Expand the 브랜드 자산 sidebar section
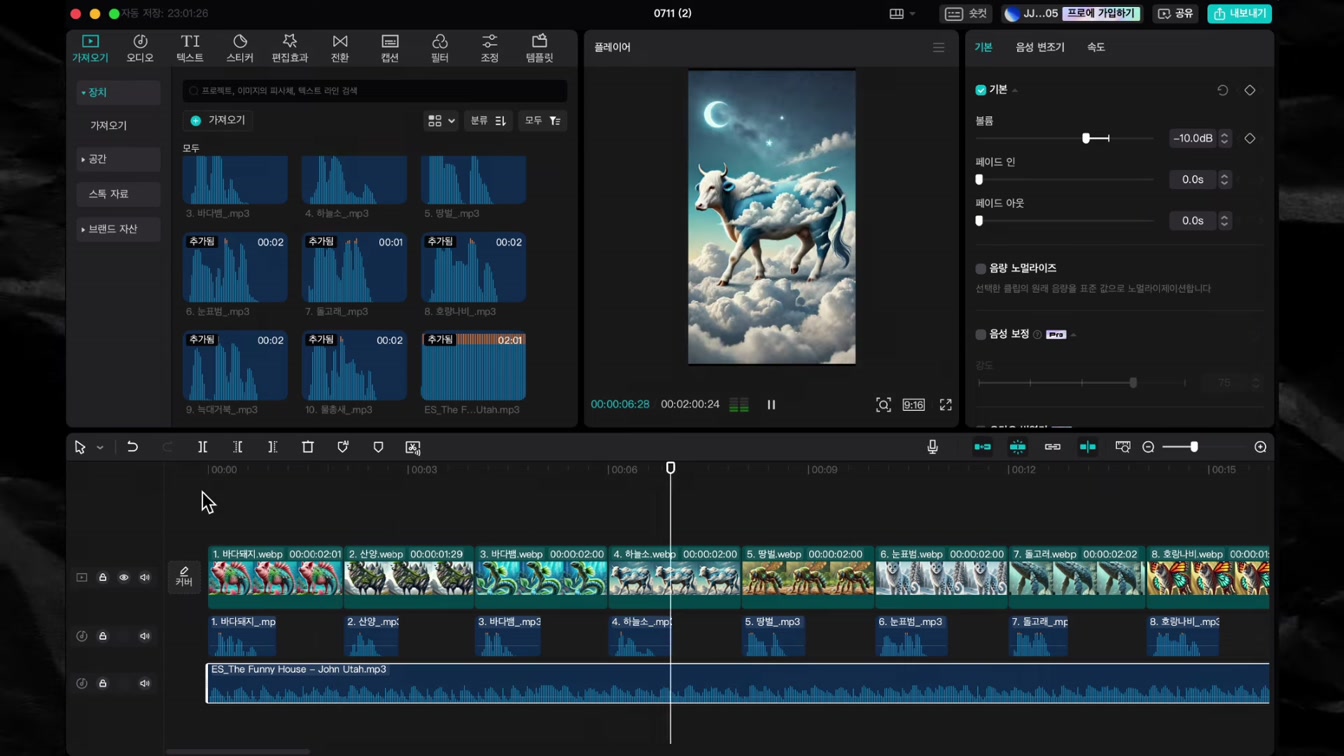Image resolution: width=1344 pixels, height=756 pixels. coord(118,229)
